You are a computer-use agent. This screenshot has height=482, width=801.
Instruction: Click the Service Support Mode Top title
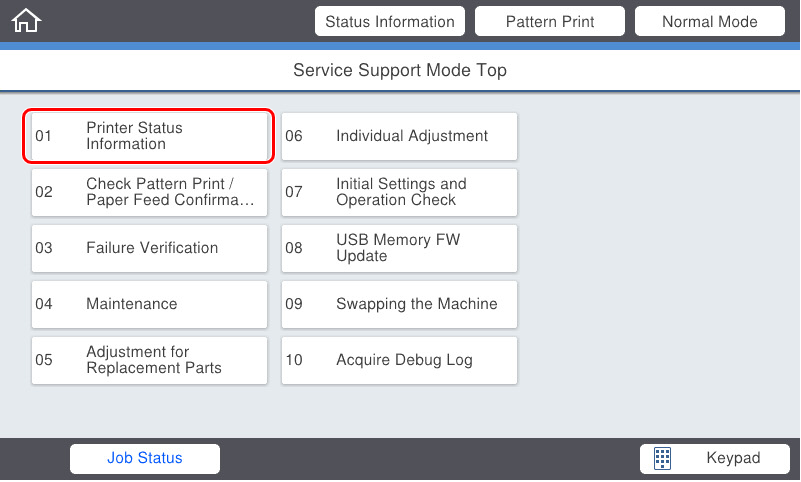(x=400, y=70)
